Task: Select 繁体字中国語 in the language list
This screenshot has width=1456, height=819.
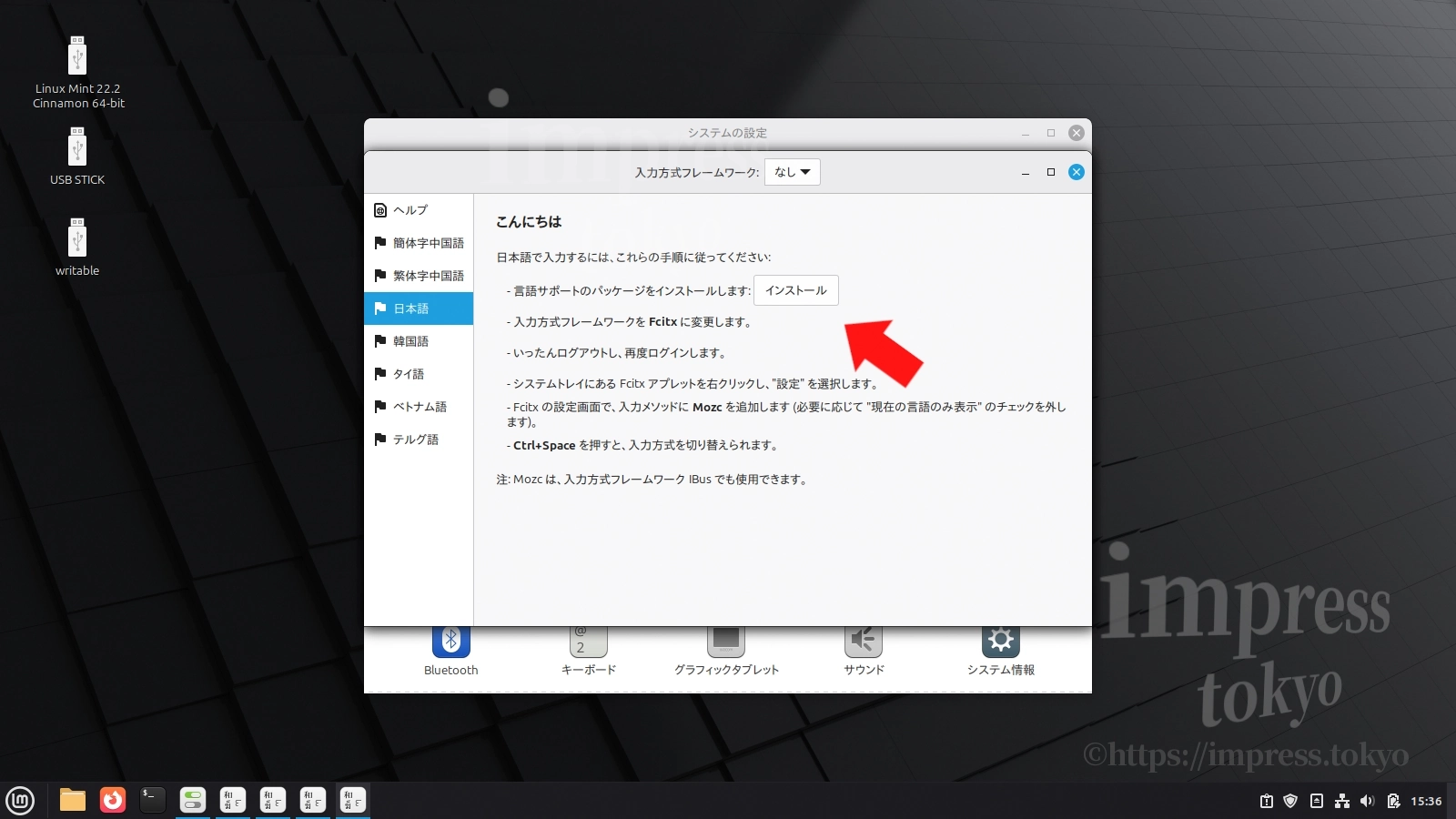Action: click(419, 276)
